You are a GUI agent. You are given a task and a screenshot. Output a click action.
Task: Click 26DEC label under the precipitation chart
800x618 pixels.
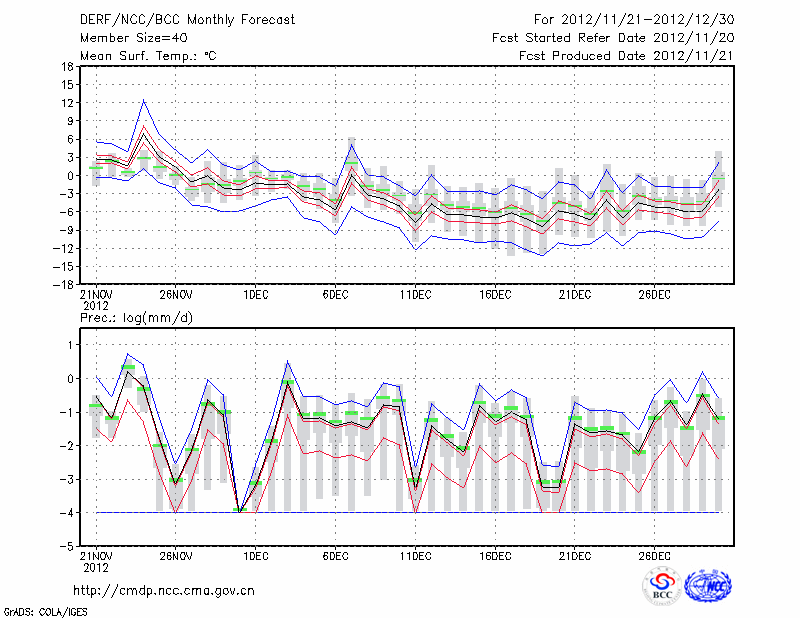[654, 556]
